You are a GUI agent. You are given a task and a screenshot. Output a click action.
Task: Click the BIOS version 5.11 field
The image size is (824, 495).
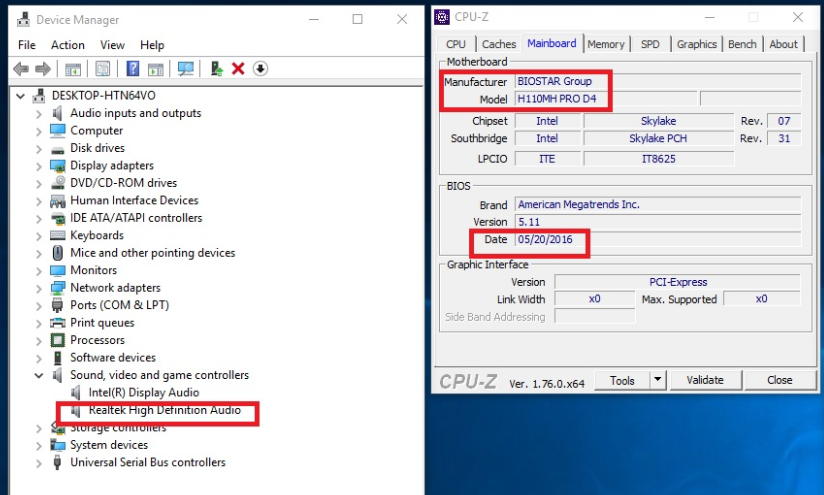[658, 222]
